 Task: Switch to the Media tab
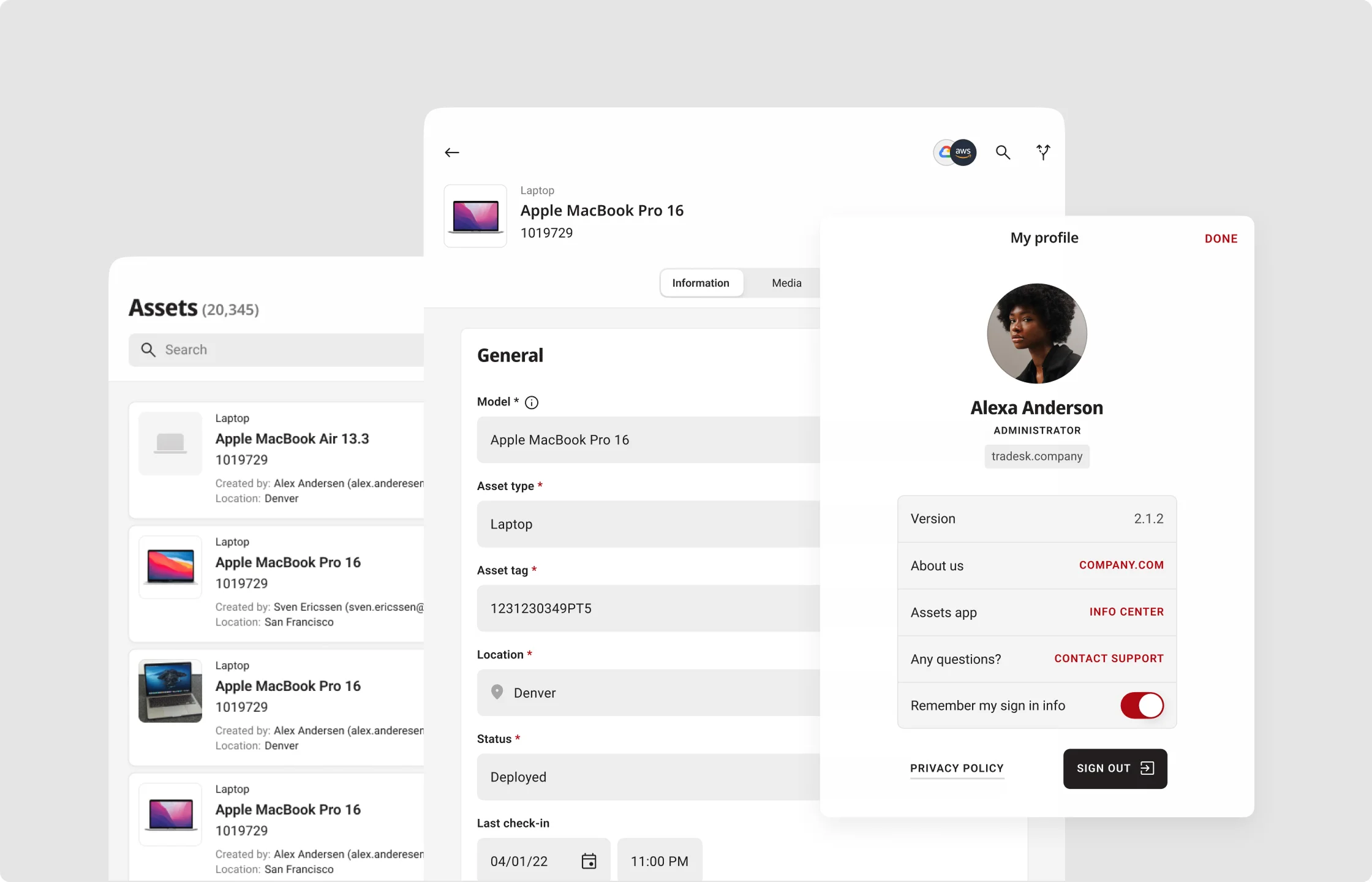[x=786, y=283]
